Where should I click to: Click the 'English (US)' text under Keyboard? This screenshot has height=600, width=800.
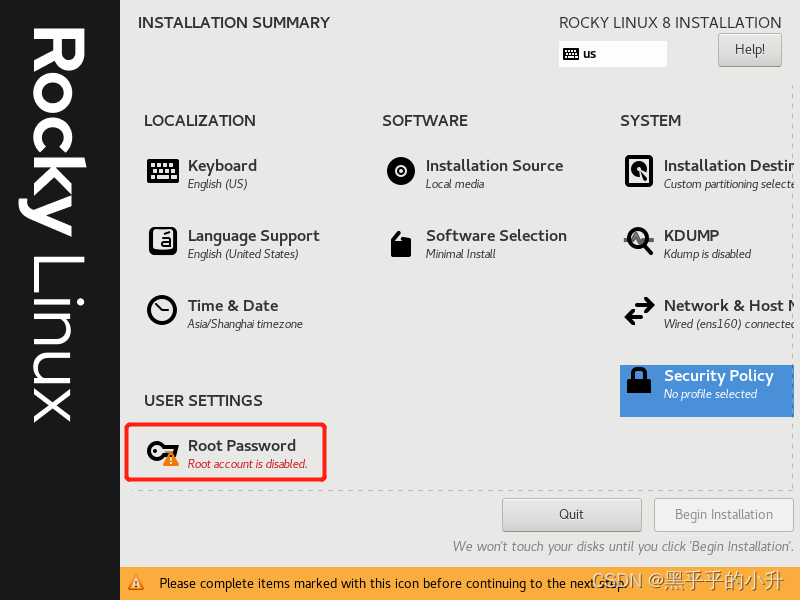tap(217, 184)
